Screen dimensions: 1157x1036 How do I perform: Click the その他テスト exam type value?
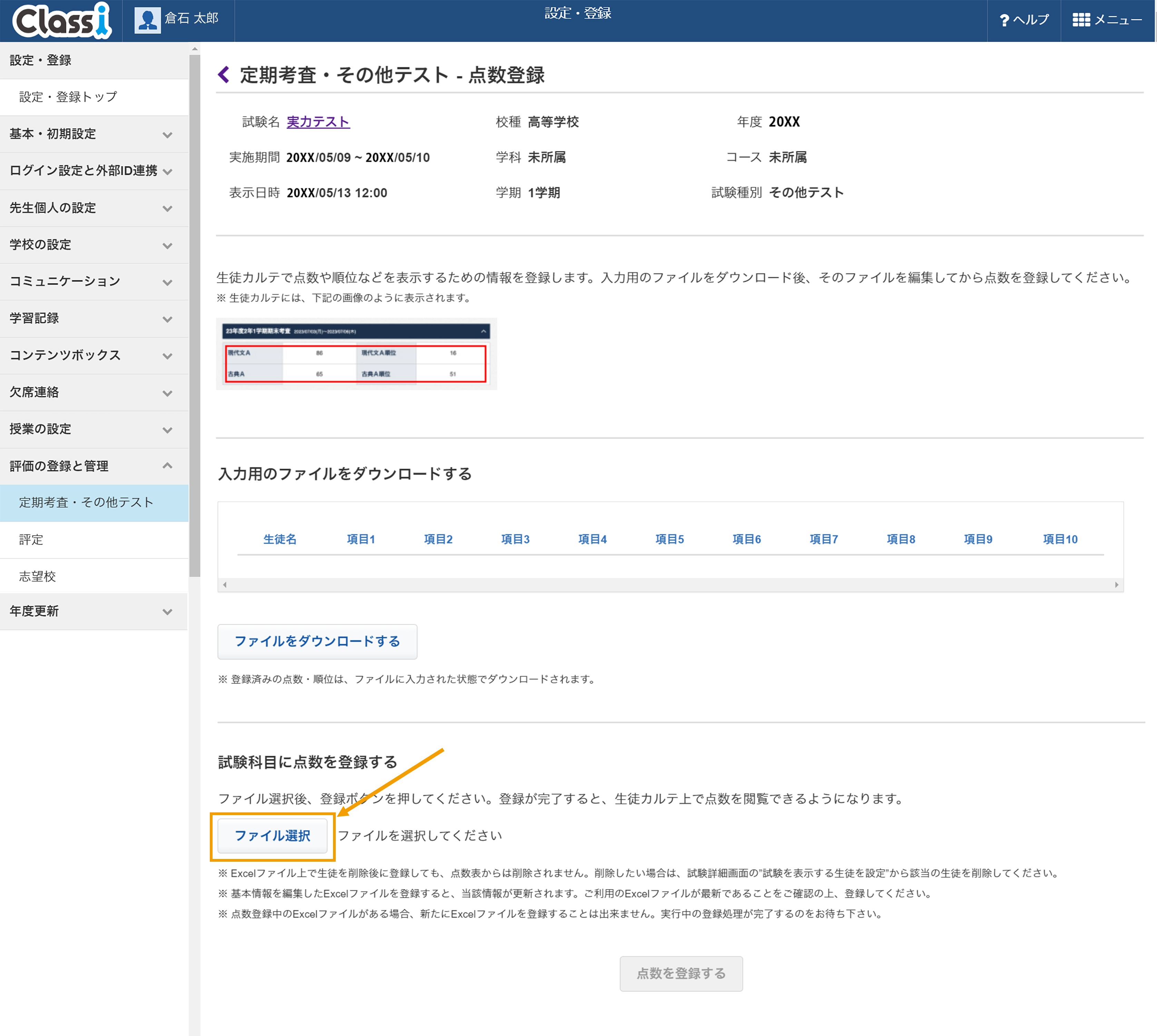[806, 193]
